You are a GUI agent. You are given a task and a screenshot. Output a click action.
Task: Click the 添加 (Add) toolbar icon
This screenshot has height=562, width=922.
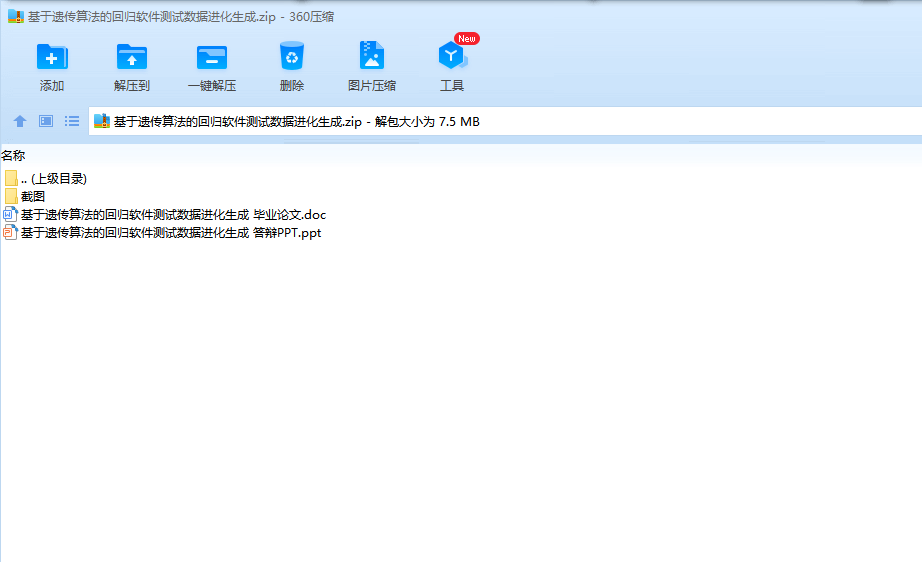point(52,57)
